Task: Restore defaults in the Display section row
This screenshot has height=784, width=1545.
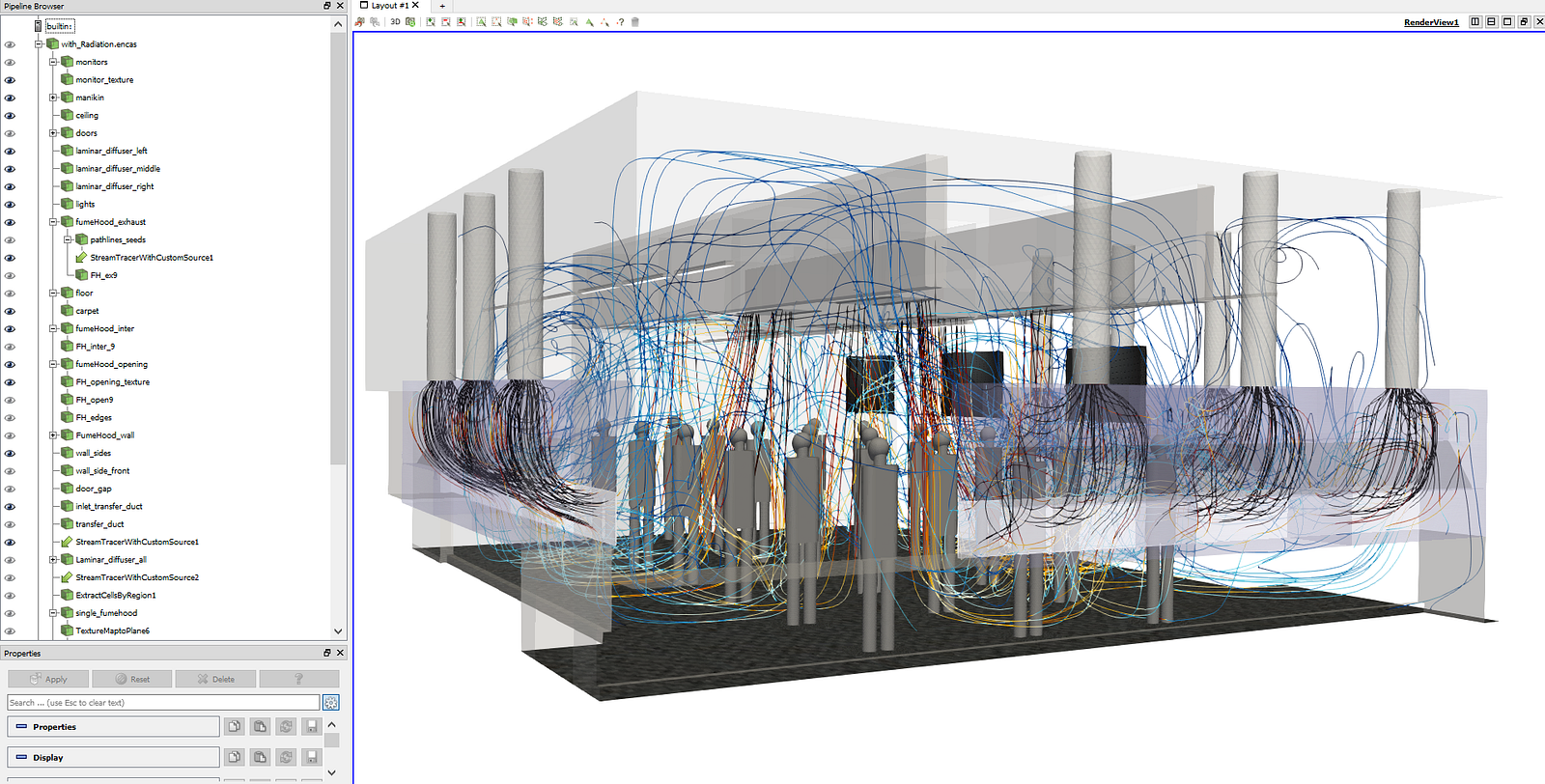Action: pyautogui.click(x=286, y=757)
